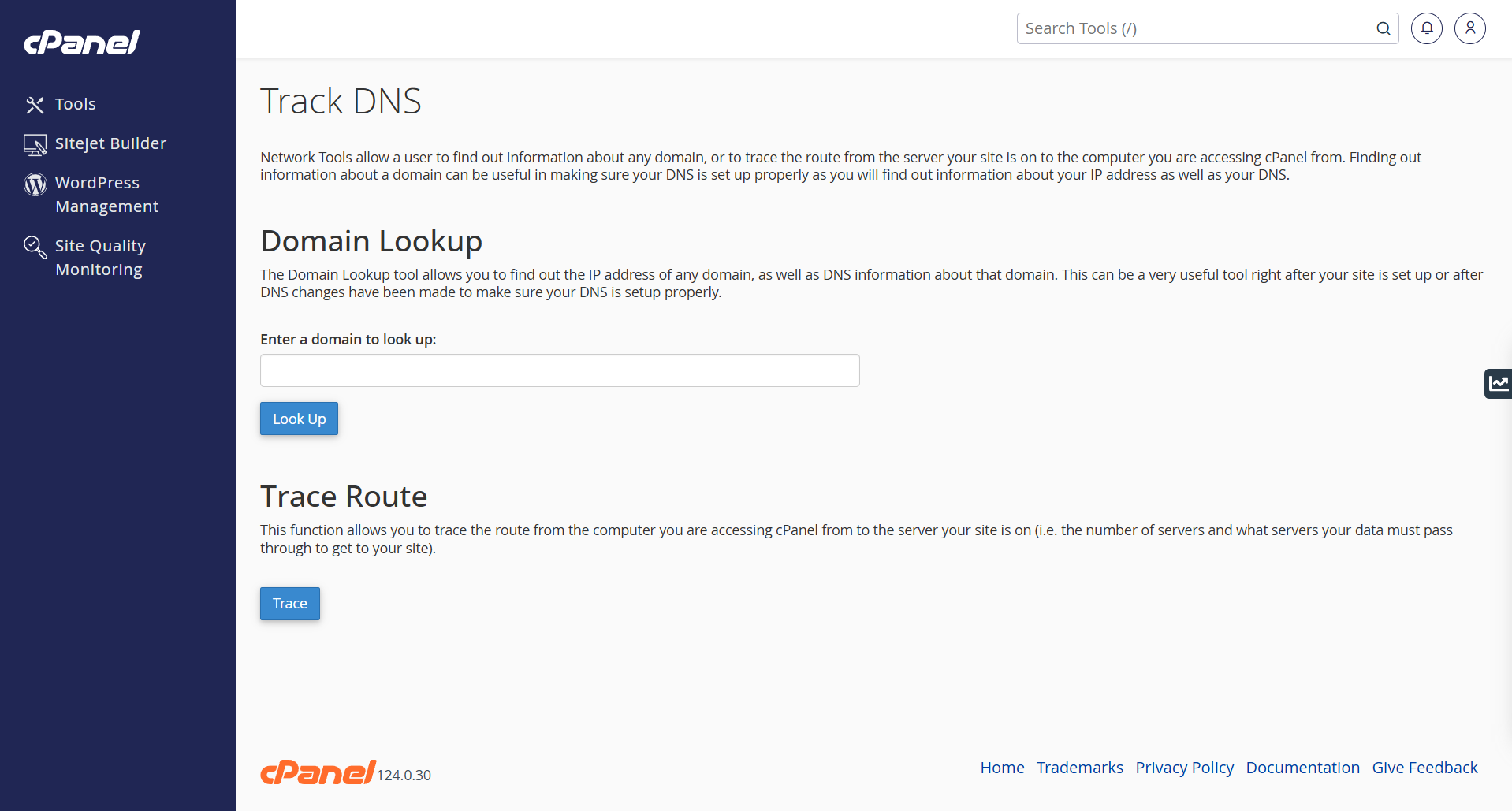The height and width of the screenshot is (811, 1512).
Task: Open notifications bell icon
Action: [1427, 28]
